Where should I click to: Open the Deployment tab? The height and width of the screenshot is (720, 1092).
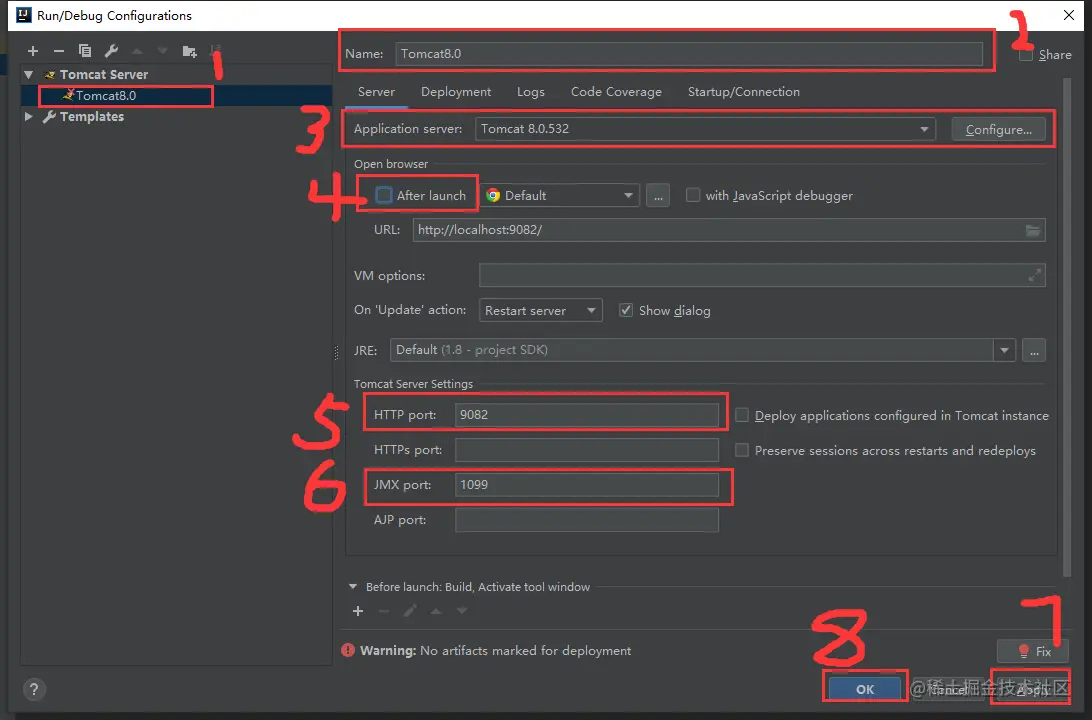coord(456,92)
